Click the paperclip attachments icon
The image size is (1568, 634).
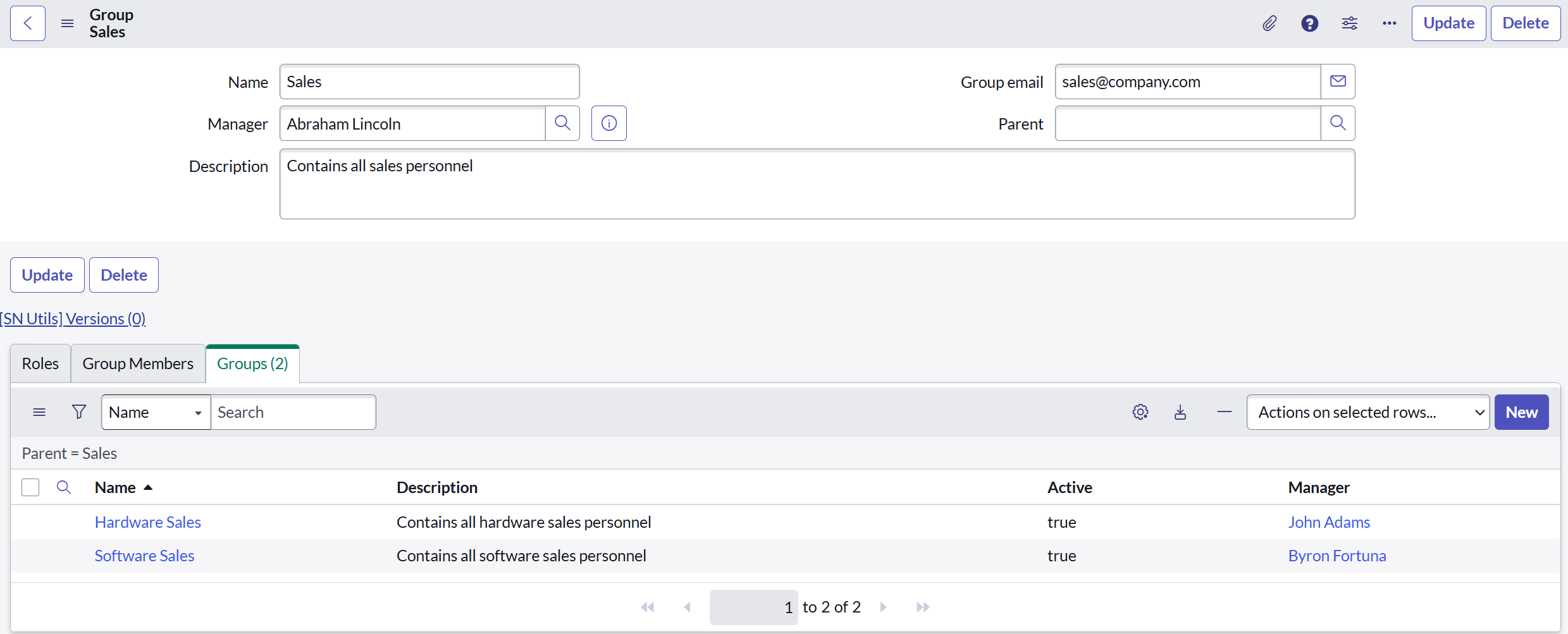1269,23
